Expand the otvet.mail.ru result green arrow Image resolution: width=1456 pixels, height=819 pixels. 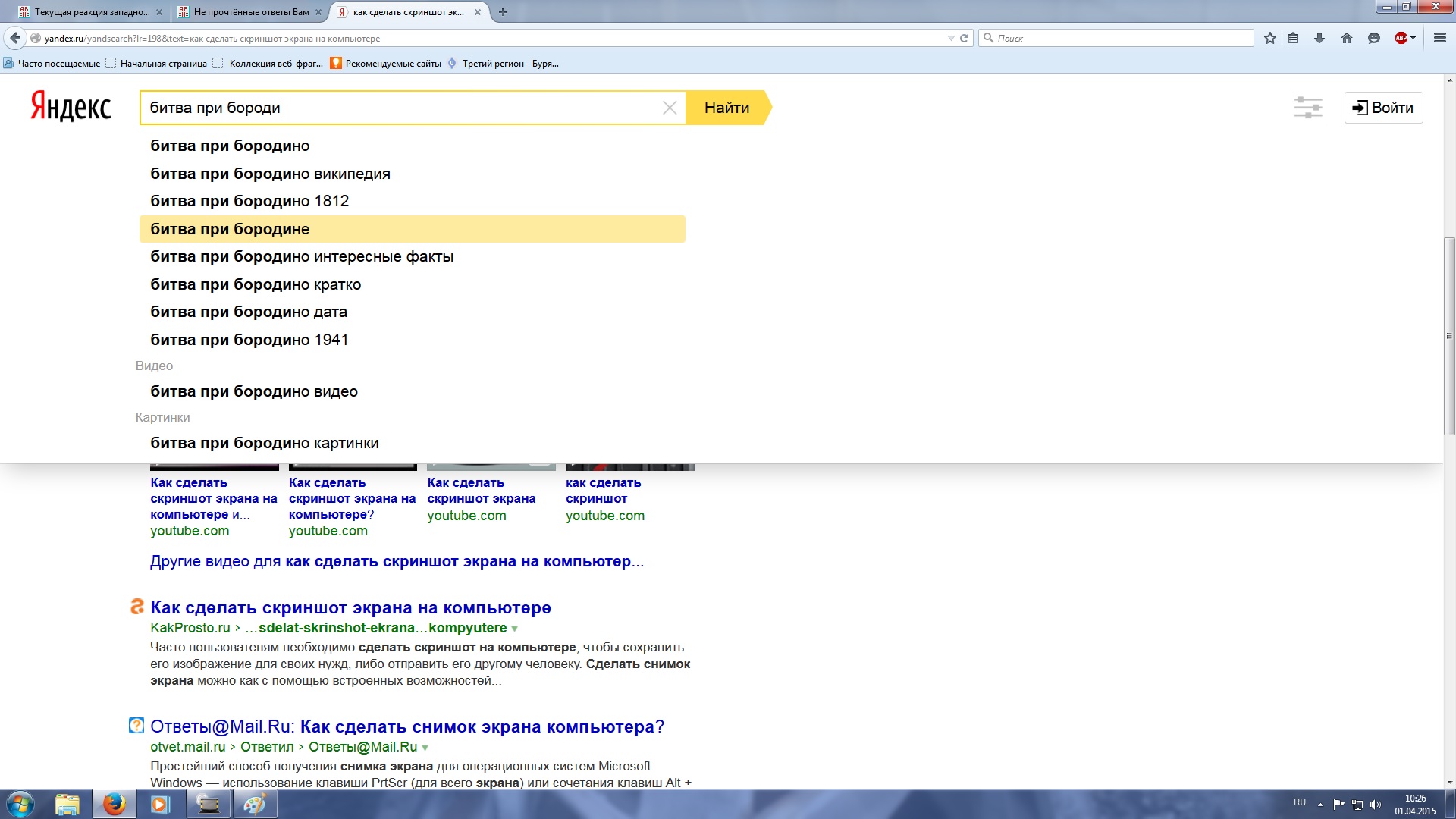point(425,748)
